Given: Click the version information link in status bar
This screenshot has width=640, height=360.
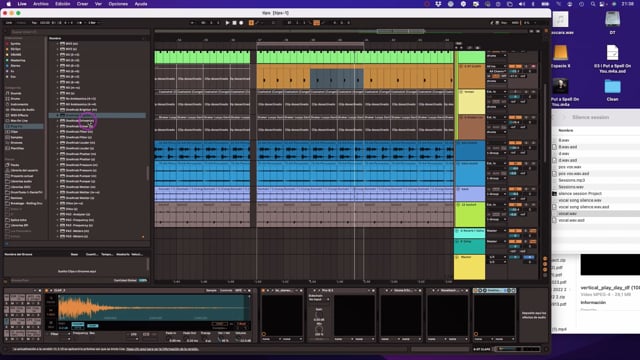Looking at the screenshot, I should point(162,349).
